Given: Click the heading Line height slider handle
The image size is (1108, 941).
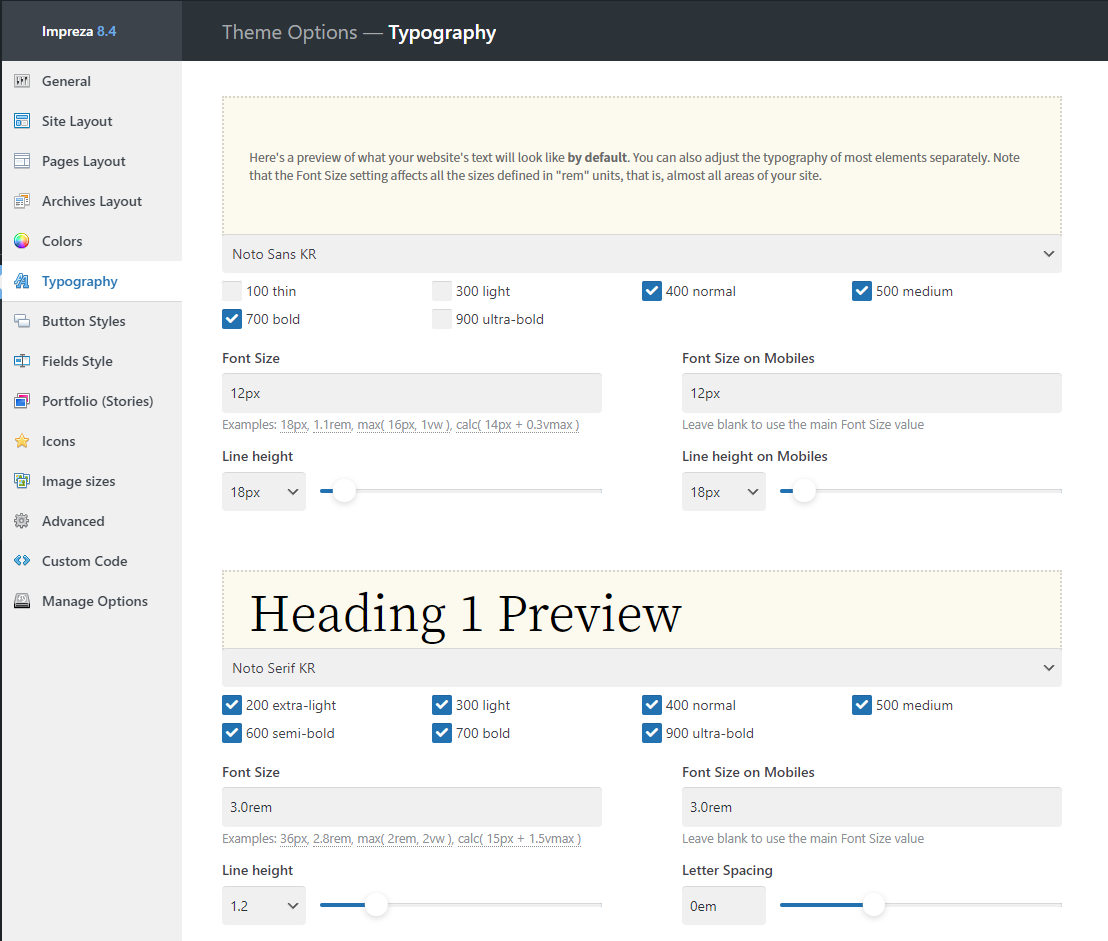Looking at the screenshot, I should (x=377, y=904).
